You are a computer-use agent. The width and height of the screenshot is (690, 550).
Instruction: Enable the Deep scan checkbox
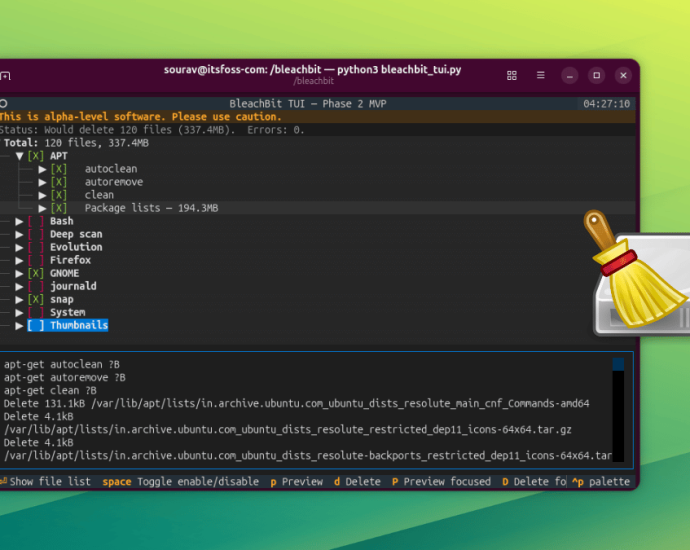click(x=36, y=234)
